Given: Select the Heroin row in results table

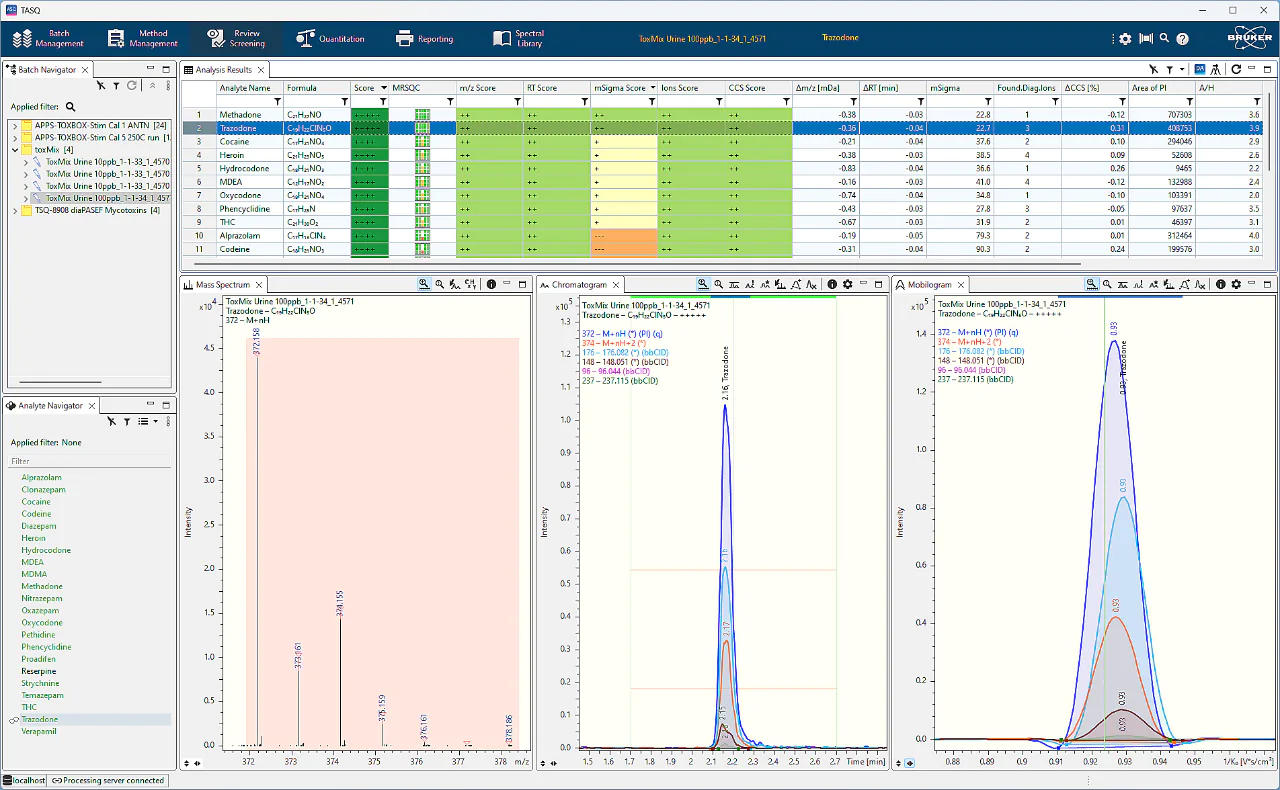Looking at the screenshot, I should click(722, 155).
